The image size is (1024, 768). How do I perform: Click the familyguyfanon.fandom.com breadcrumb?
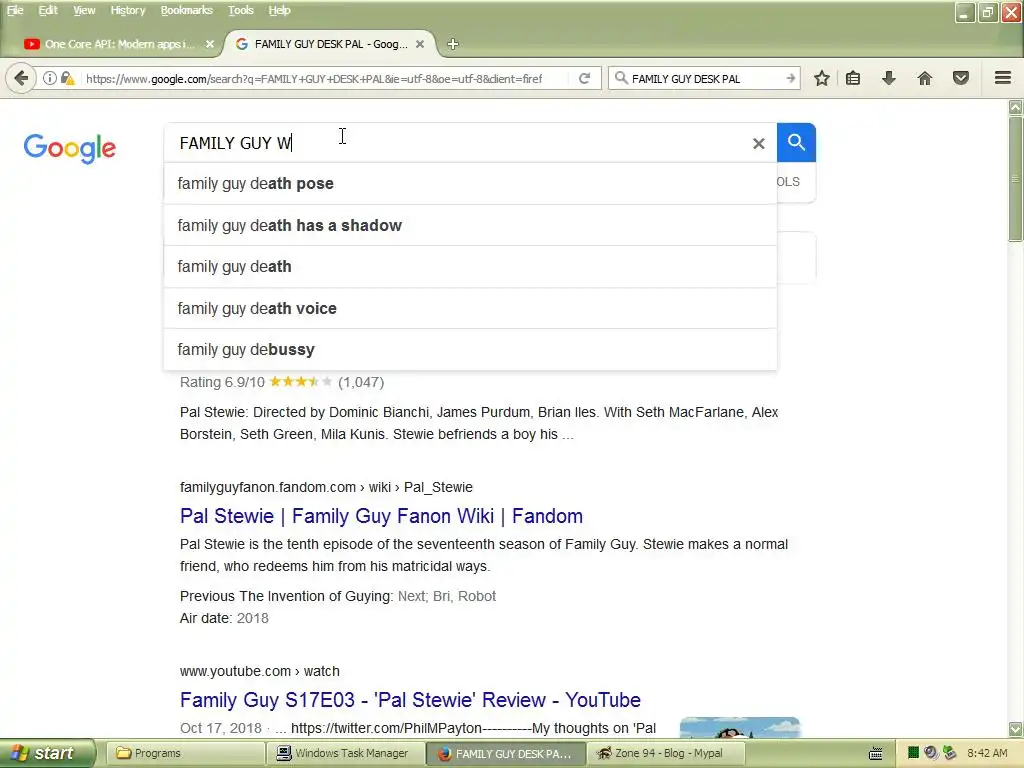point(326,487)
